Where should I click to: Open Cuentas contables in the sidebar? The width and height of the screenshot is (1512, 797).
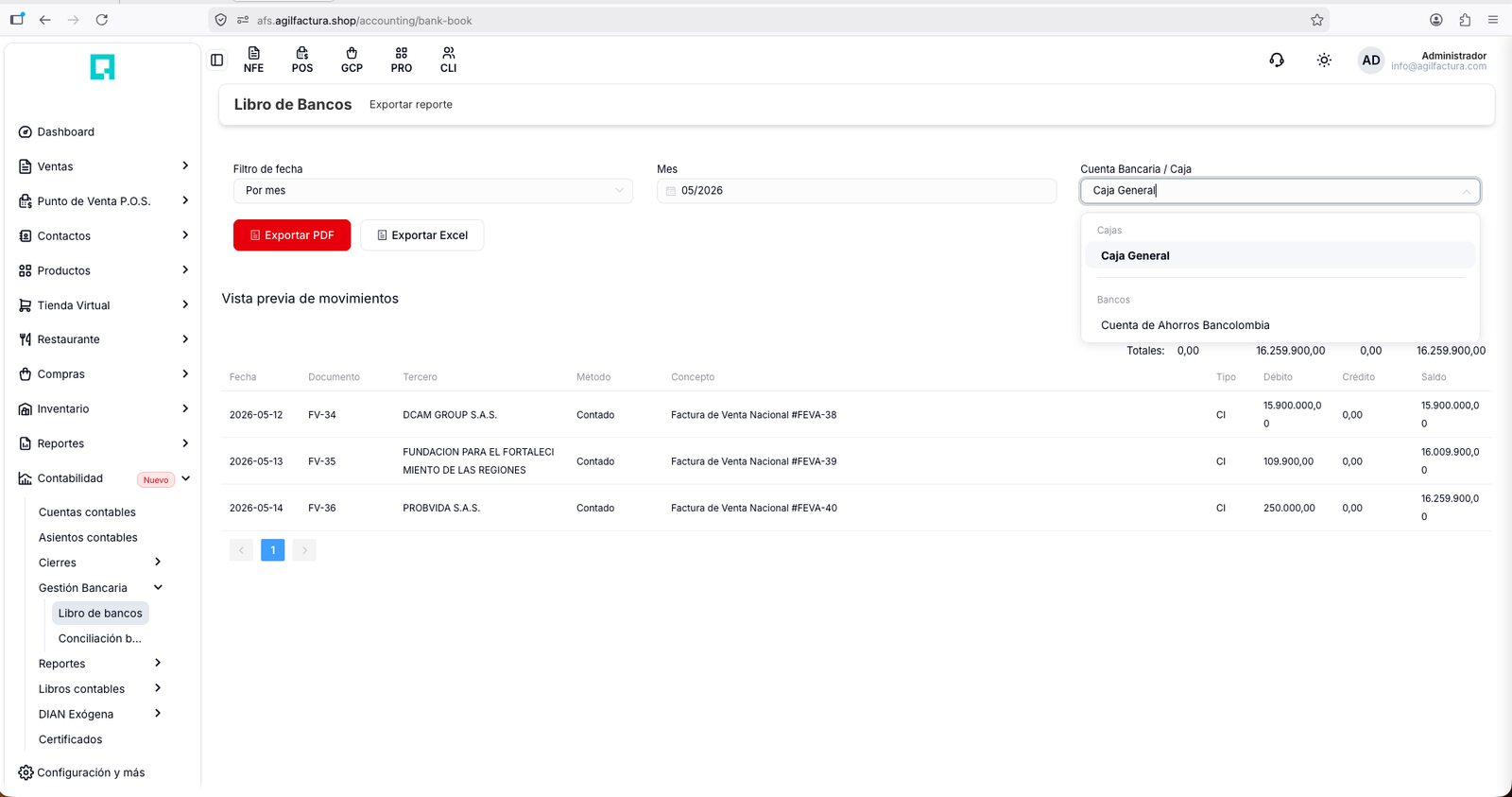[87, 512]
